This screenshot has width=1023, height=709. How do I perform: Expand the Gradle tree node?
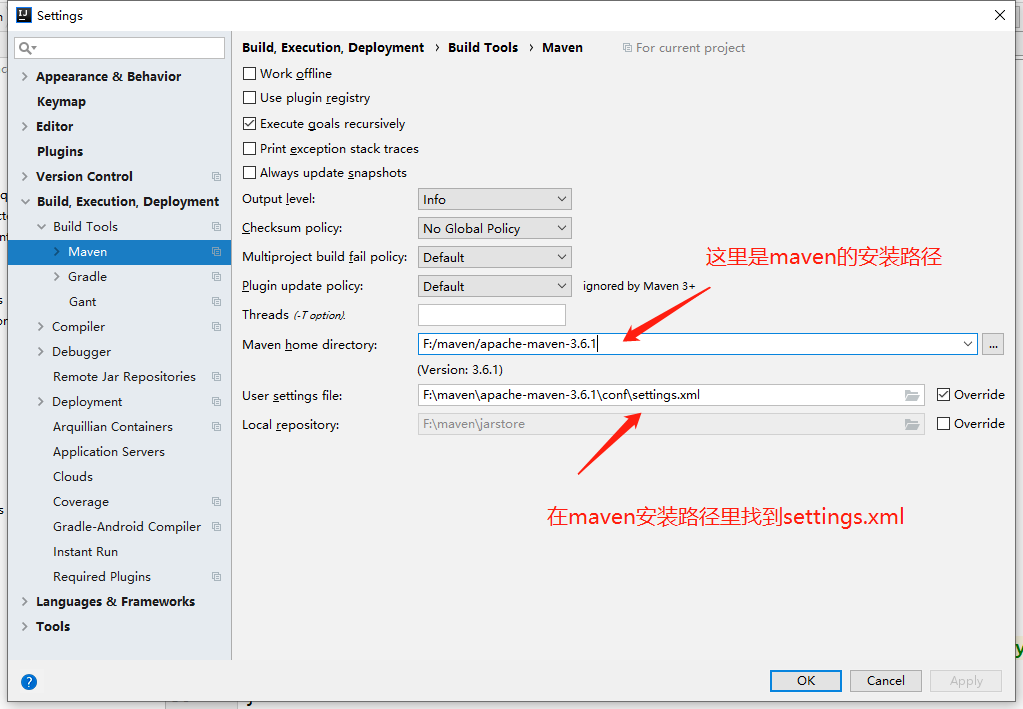pos(57,277)
